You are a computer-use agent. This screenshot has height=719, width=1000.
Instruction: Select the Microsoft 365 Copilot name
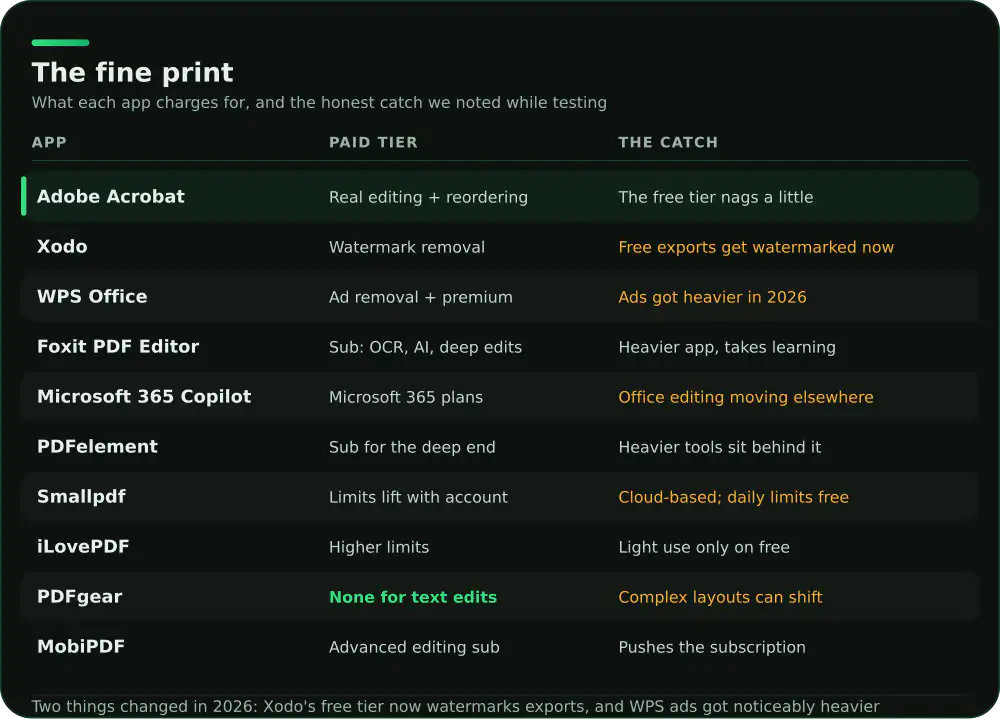pyautogui.click(x=144, y=396)
